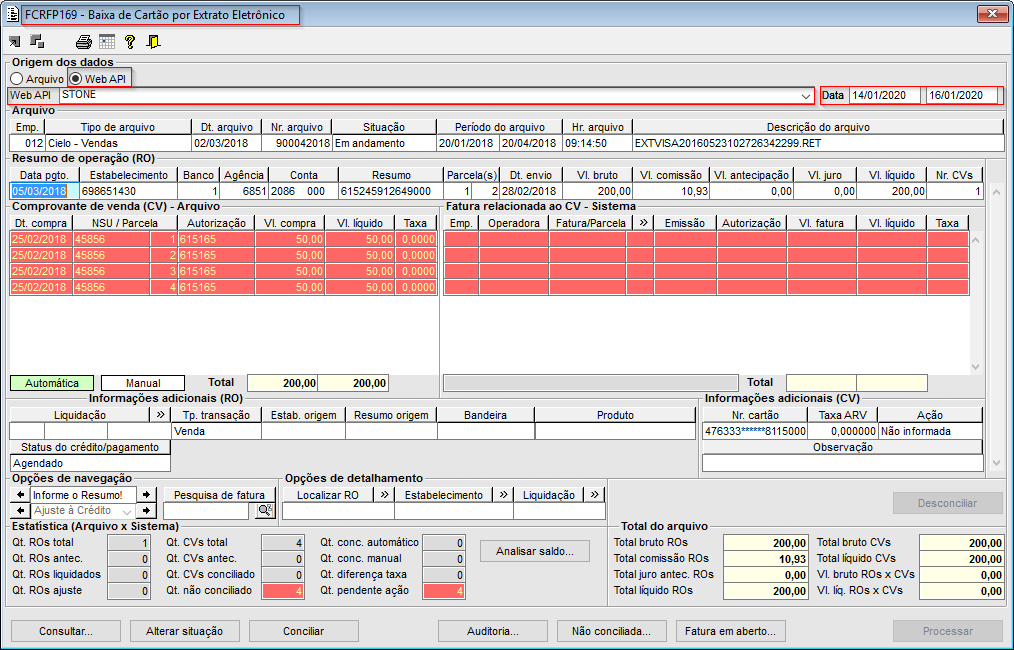Click the Cielo - Vendas cell
The image size is (1014, 650).
(x=118, y=143)
